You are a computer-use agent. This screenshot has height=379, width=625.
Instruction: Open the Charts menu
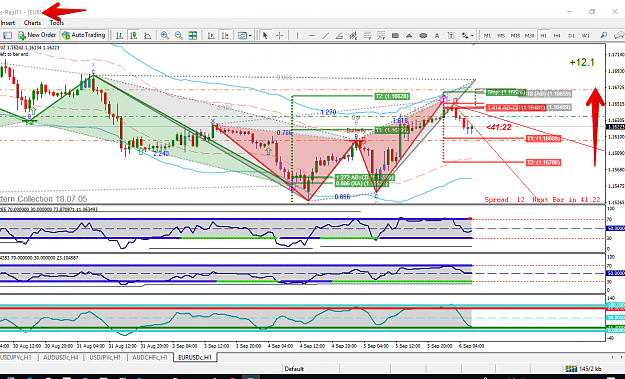(32, 23)
